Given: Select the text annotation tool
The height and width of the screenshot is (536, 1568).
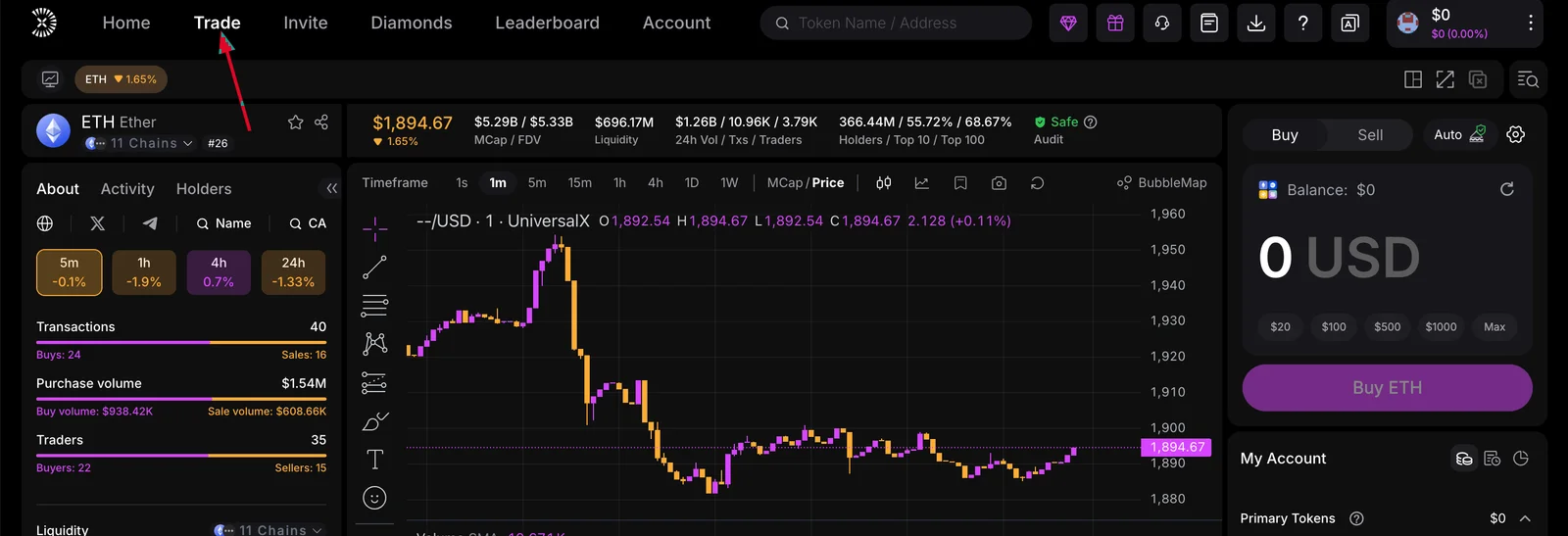Looking at the screenshot, I should point(375,460).
